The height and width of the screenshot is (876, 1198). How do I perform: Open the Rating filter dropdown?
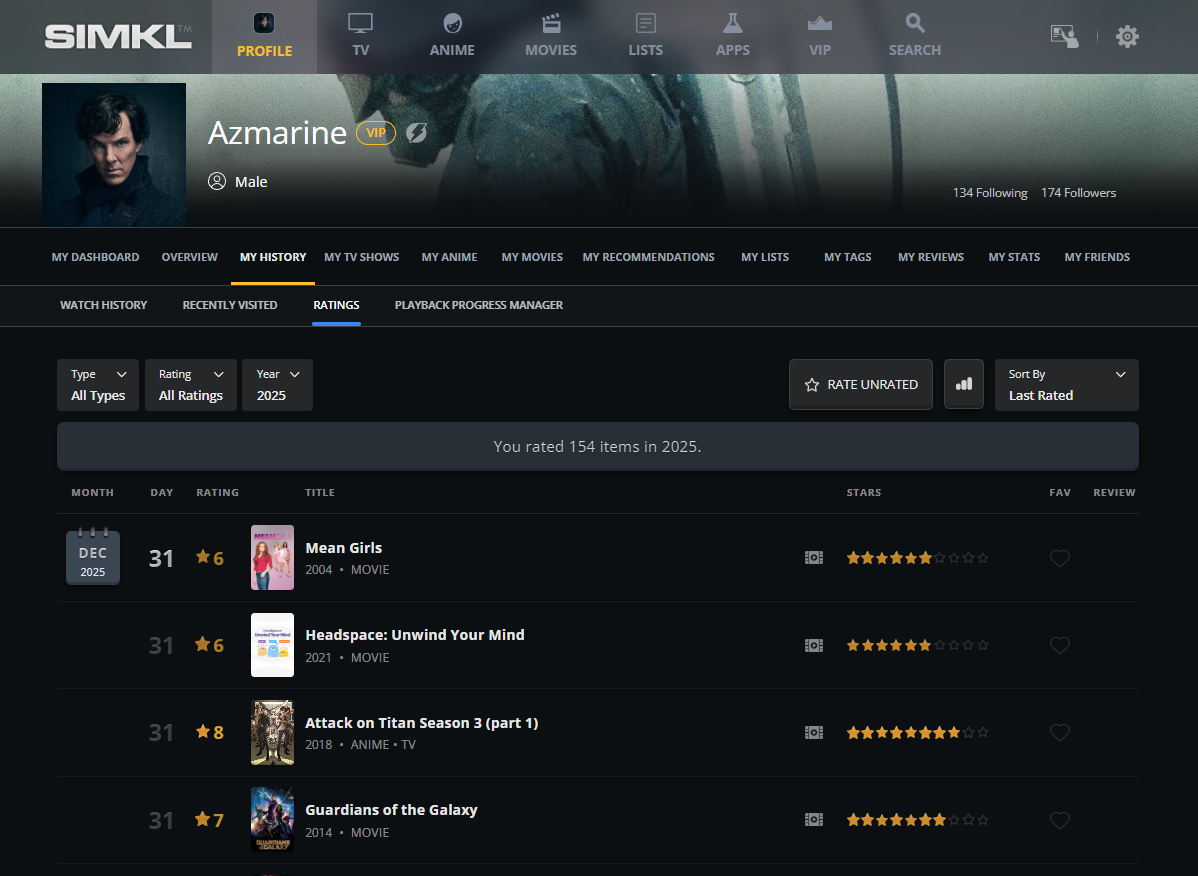(190, 385)
